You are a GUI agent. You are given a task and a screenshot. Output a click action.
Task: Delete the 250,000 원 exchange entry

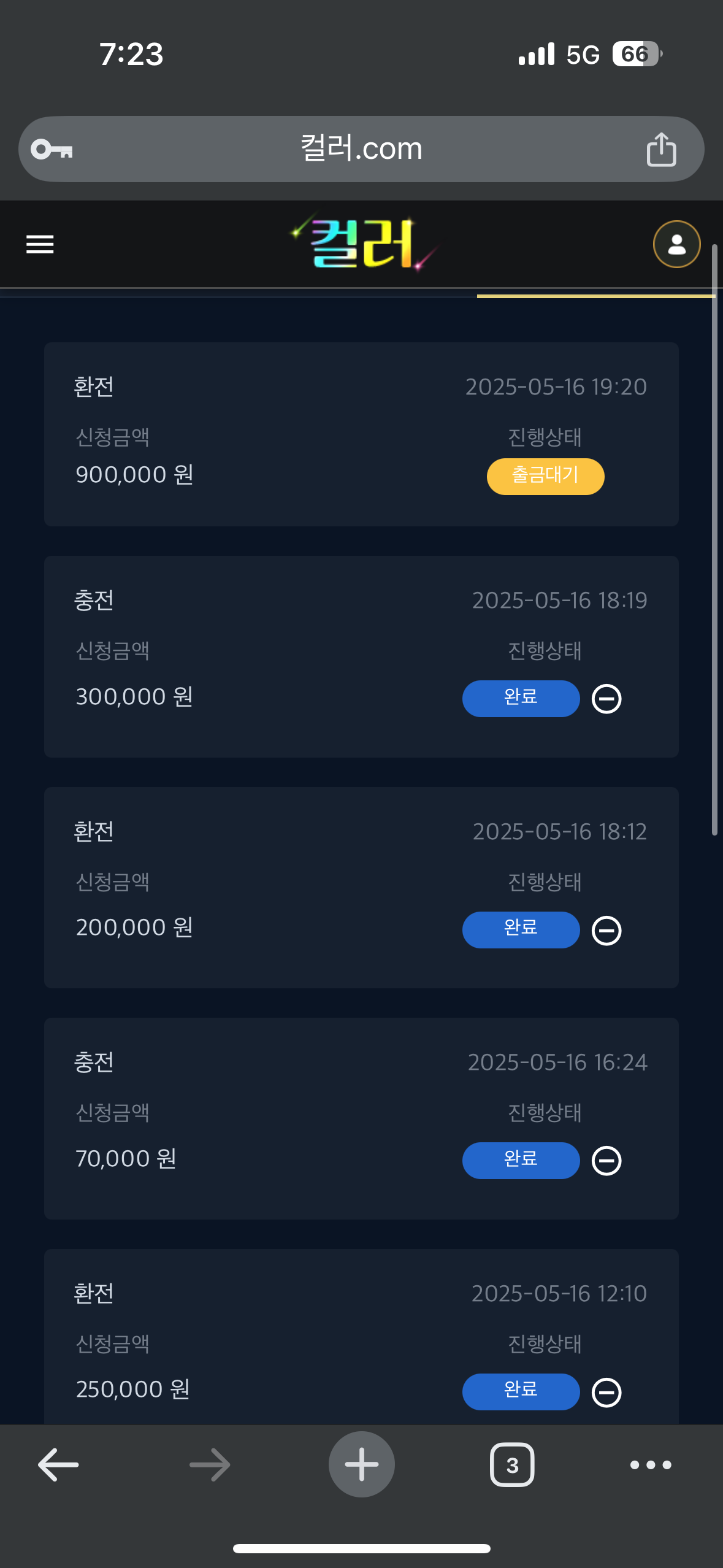click(606, 1392)
